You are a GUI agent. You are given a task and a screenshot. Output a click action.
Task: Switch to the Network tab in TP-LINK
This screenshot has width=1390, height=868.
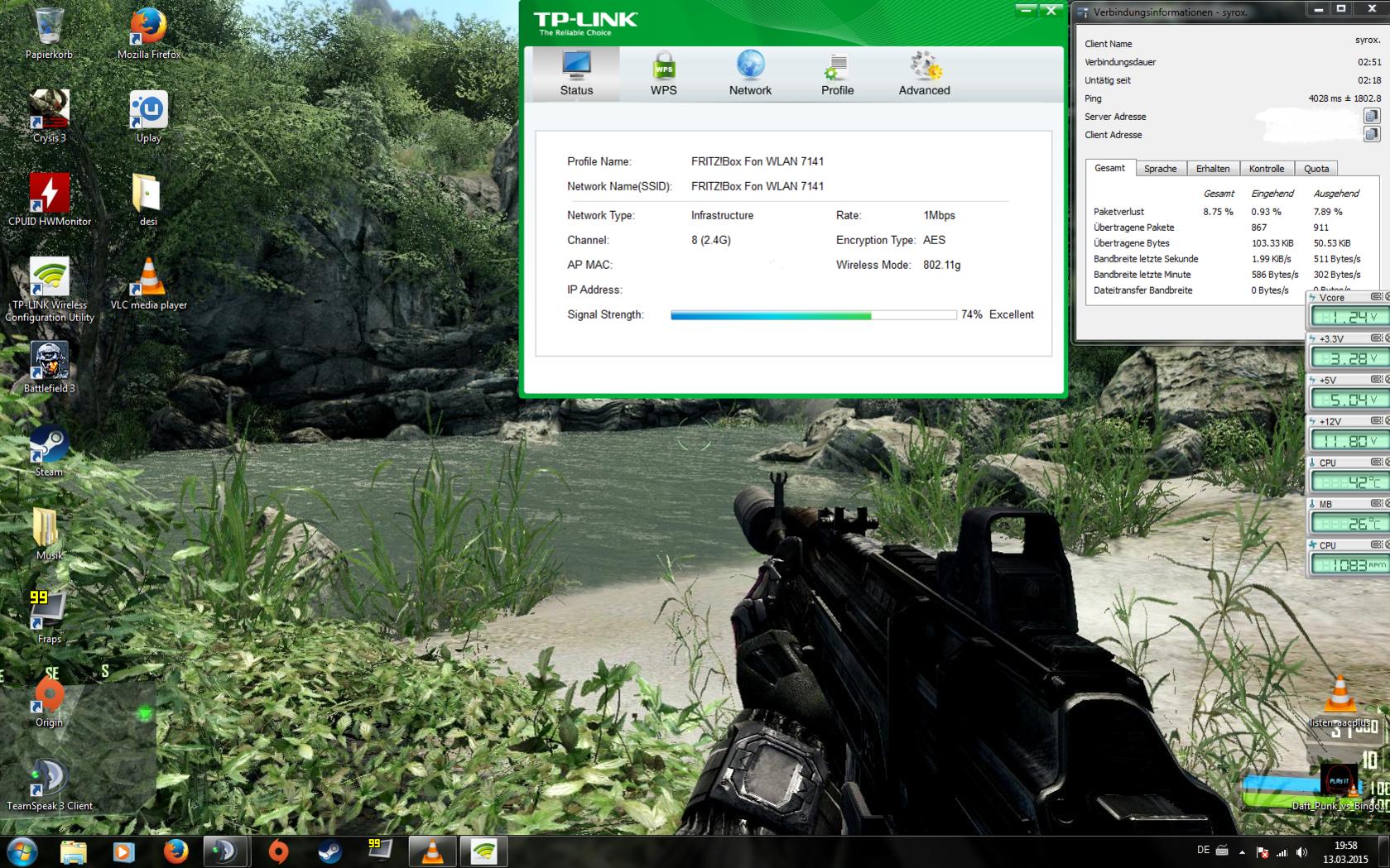750,74
